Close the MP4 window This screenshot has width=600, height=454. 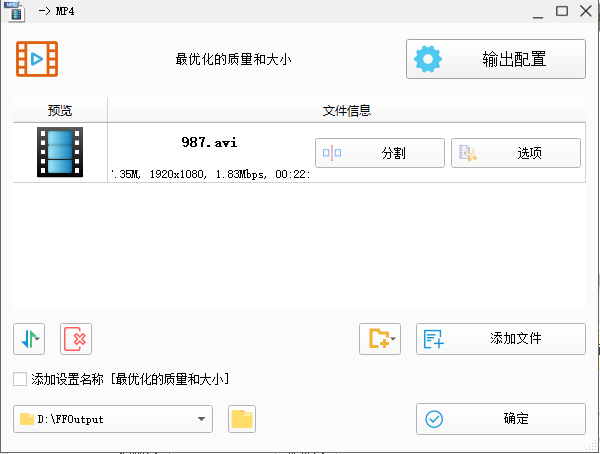586,11
